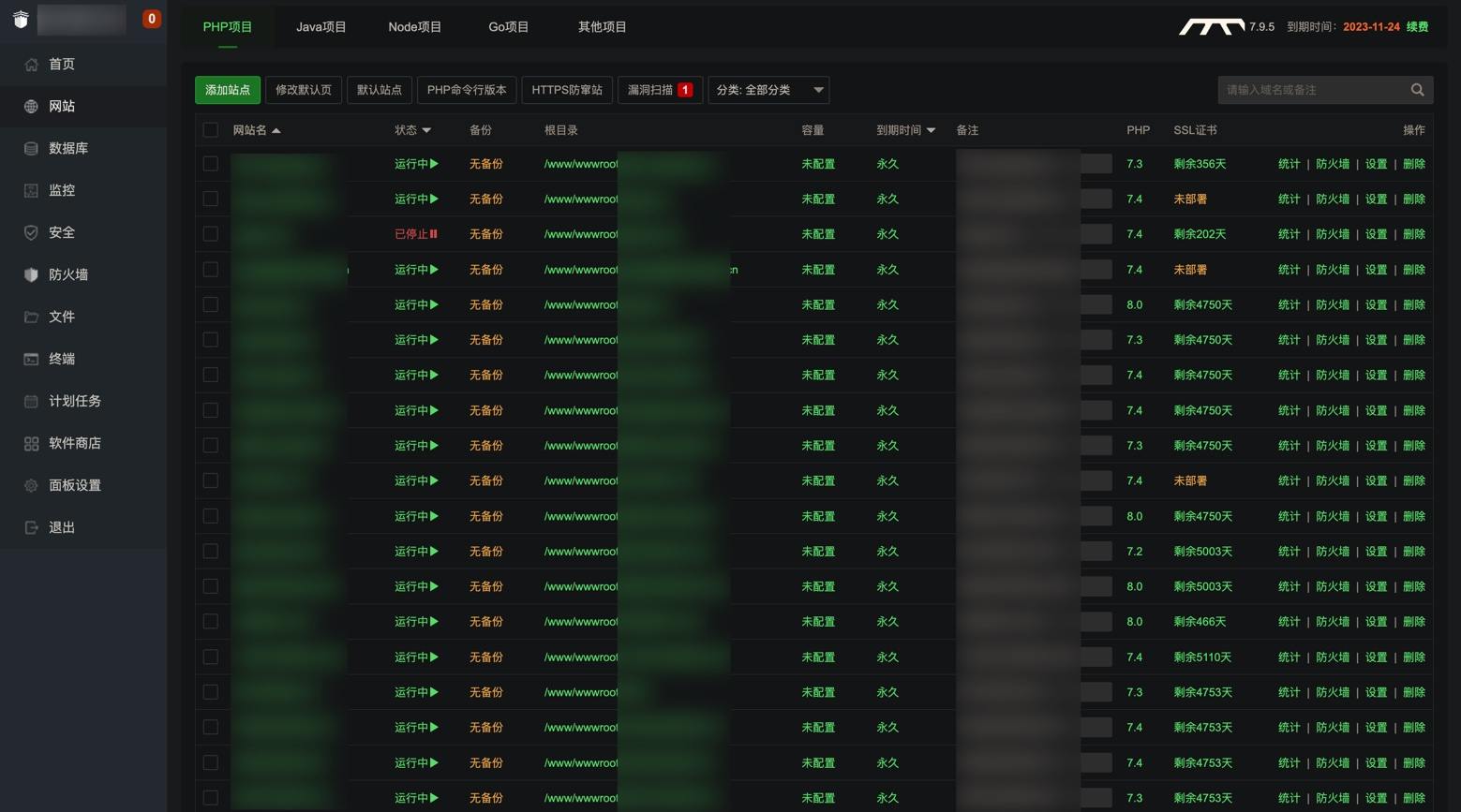
Task: Click 无备份 in the 剩余356天 row
Action: pyautogui.click(x=486, y=164)
